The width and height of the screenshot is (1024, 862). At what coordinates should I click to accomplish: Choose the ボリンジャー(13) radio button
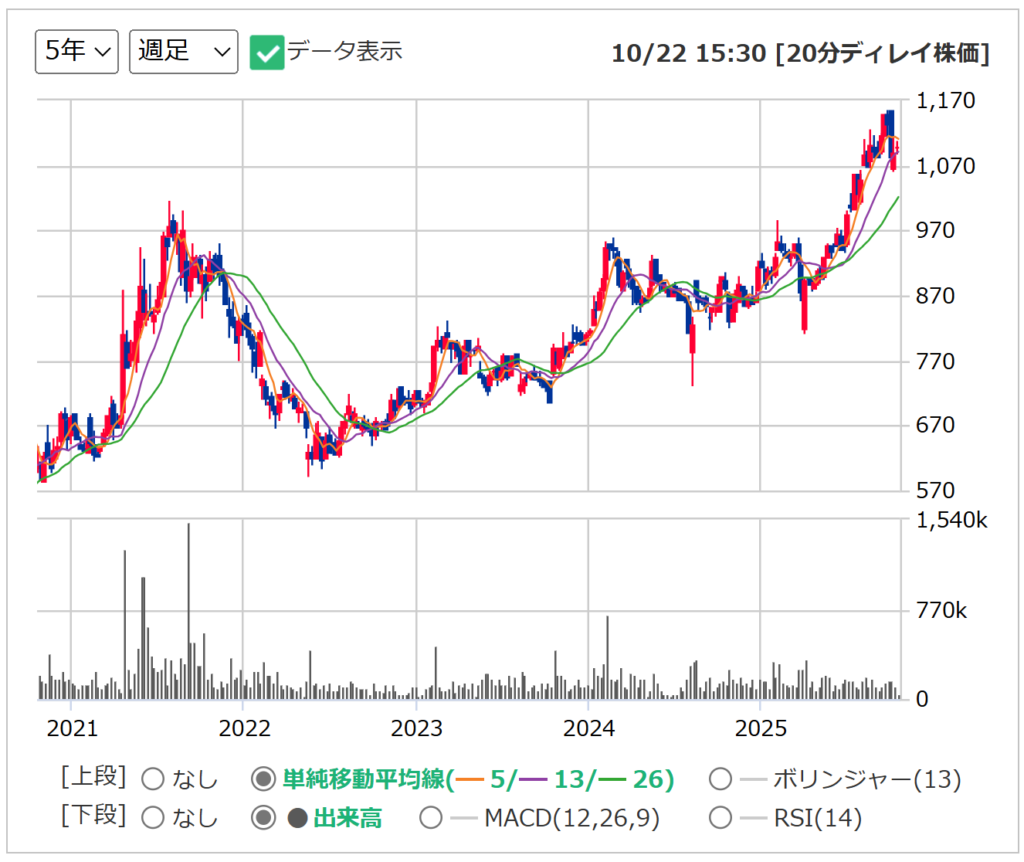tap(720, 779)
